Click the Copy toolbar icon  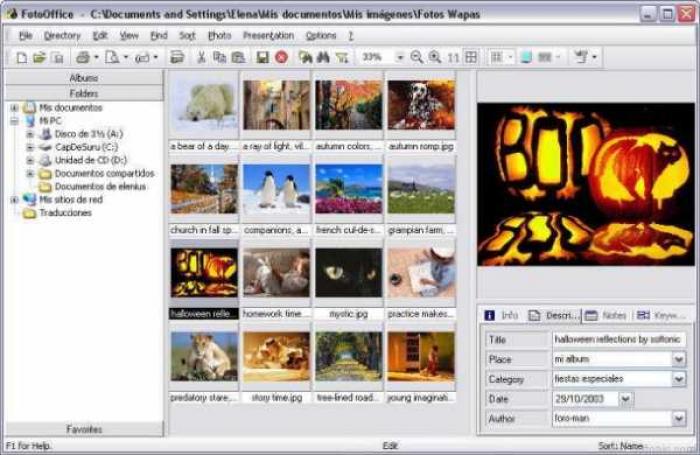tap(219, 58)
